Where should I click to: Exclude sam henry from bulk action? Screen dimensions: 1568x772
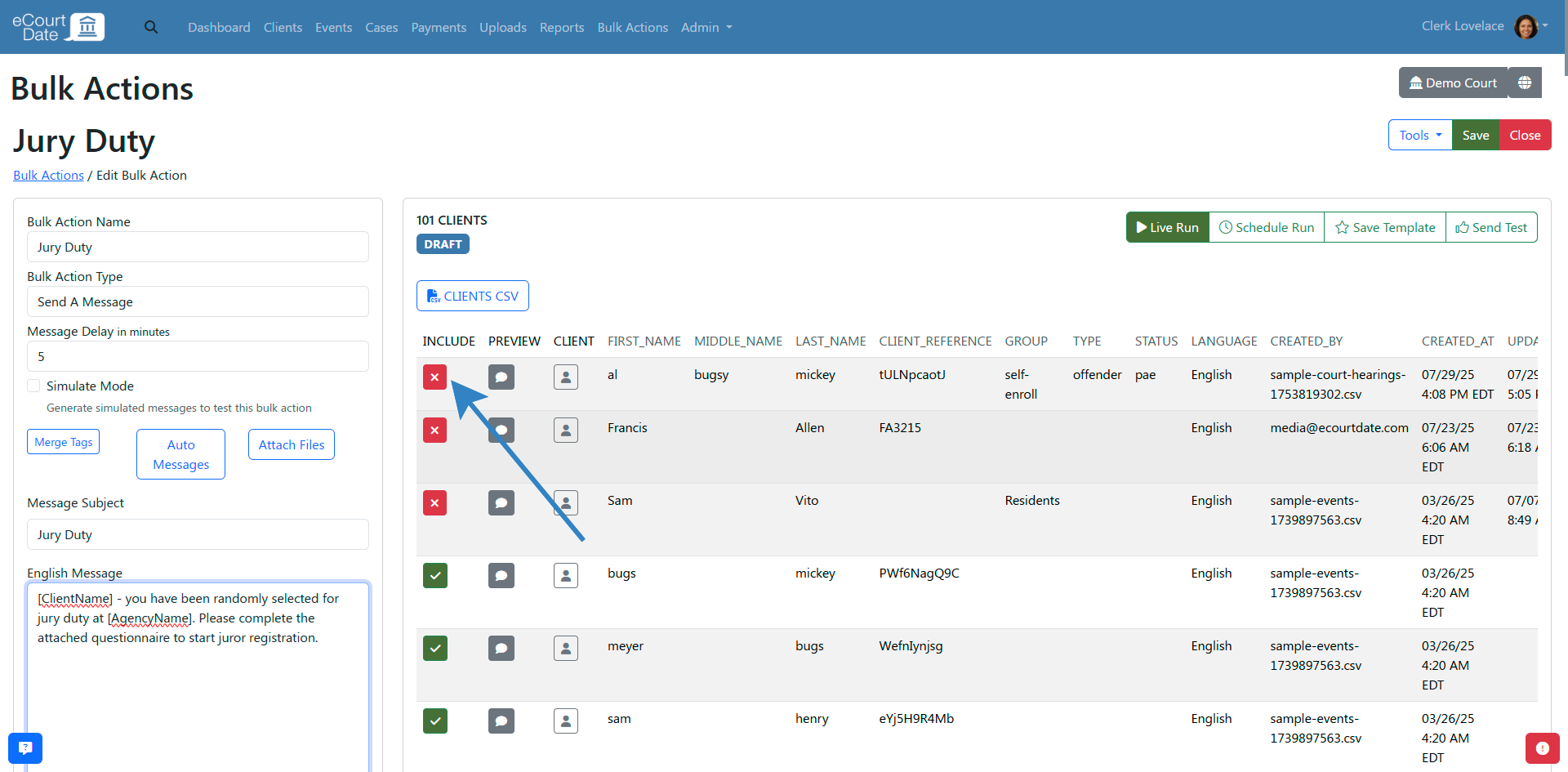pyautogui.click(x=435, y=721)
